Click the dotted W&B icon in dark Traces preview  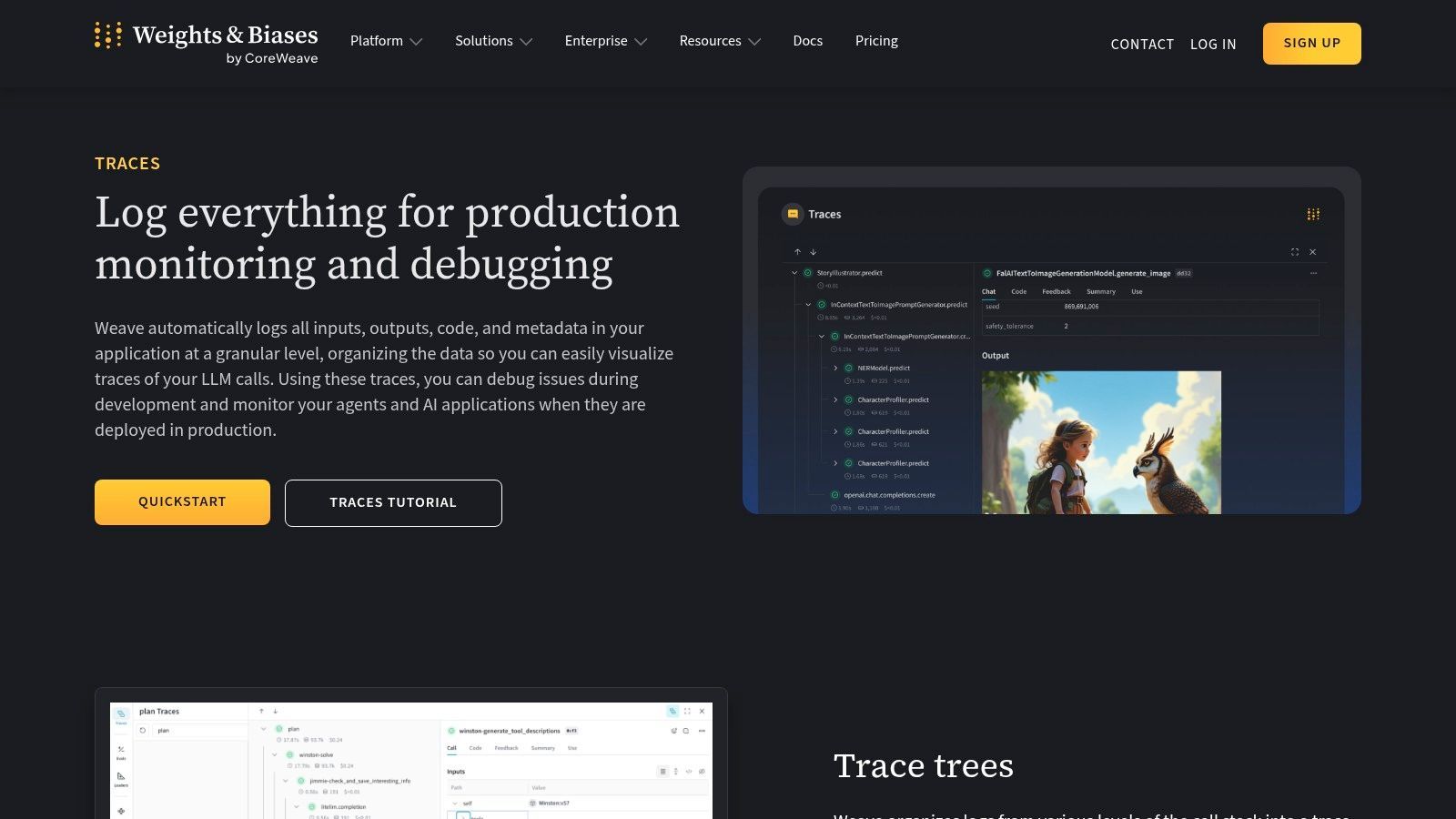pos(1313,215)
